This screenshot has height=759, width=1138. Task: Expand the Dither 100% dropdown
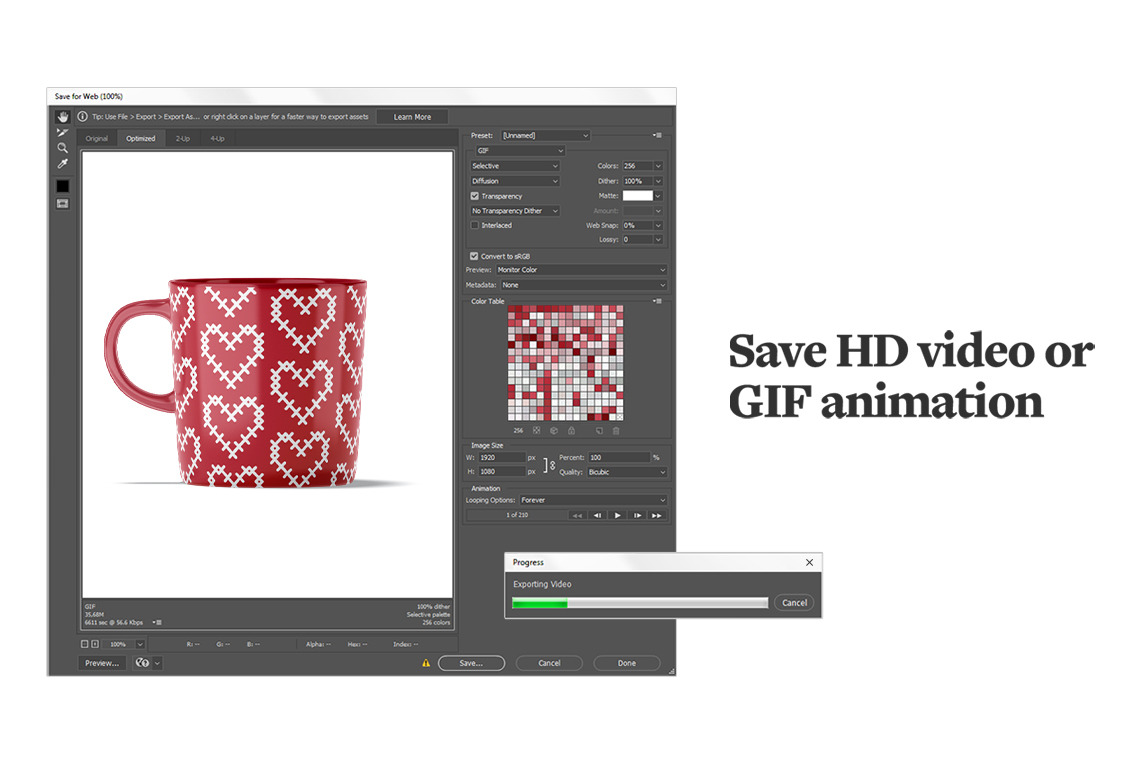pos(658,181)
